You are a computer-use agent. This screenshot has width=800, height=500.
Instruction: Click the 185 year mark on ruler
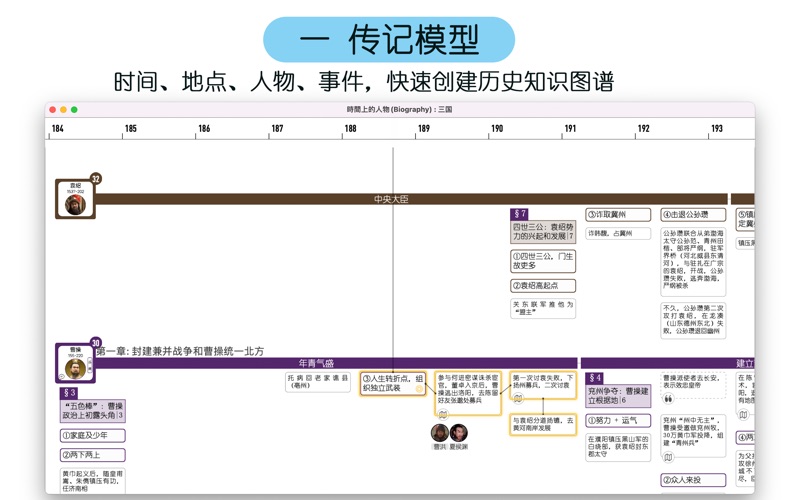point(131,129)
